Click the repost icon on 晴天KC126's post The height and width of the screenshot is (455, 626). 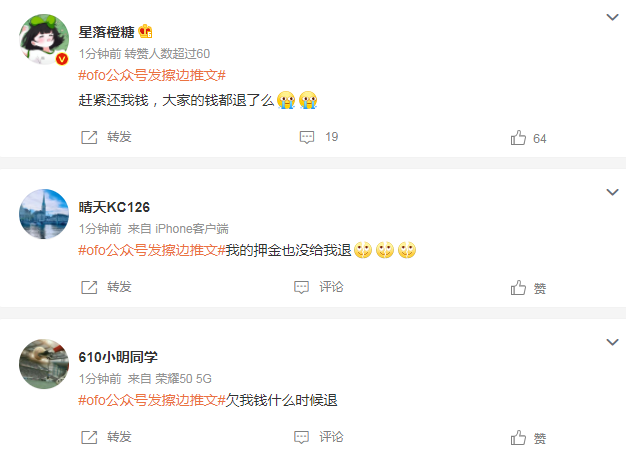(x=89, y=287)
